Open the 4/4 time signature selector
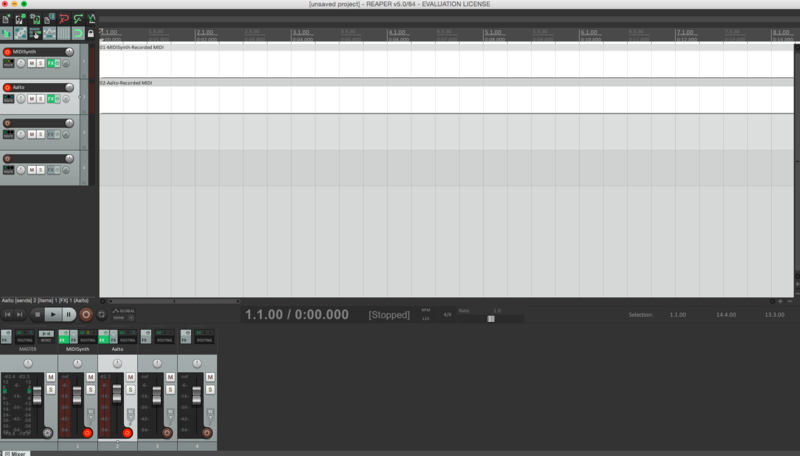 click(445, 315)
